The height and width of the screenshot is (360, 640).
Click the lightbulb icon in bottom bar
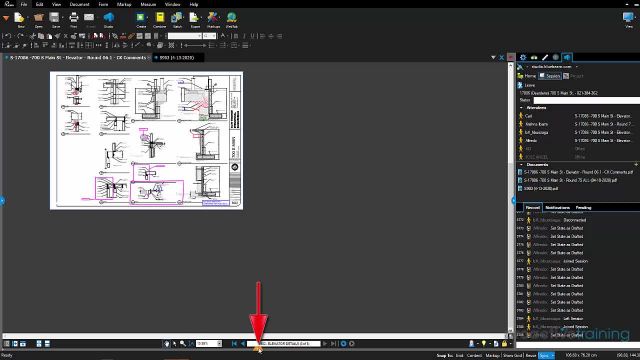tap(484, 344)
